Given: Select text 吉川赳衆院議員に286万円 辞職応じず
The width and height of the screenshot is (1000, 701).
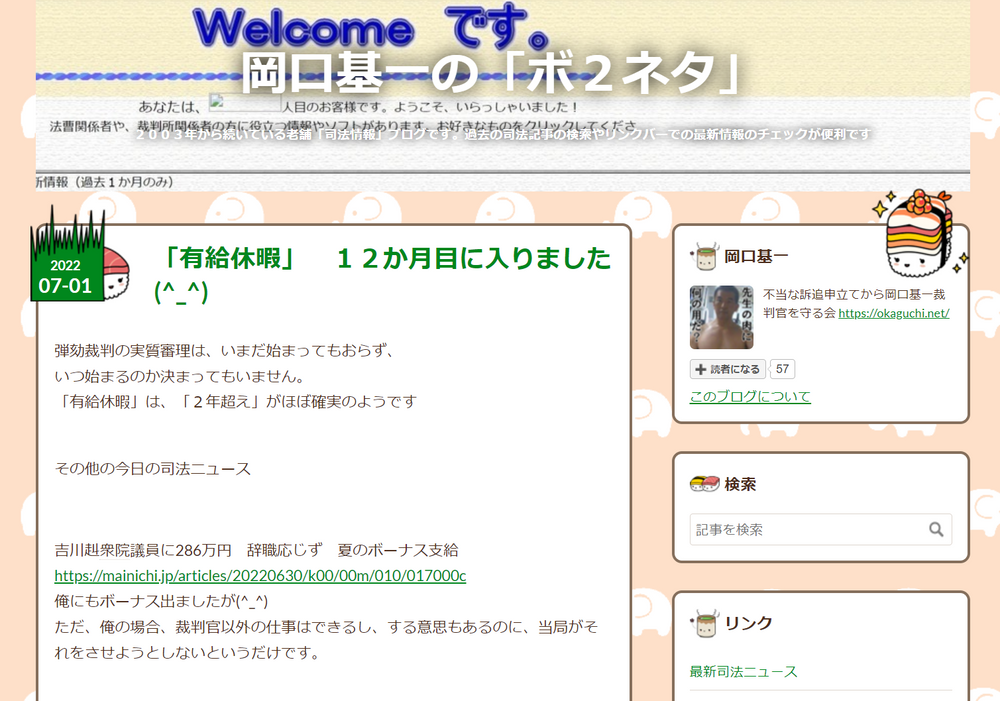Looking at the screenshot, I should [x=189, y=550].
